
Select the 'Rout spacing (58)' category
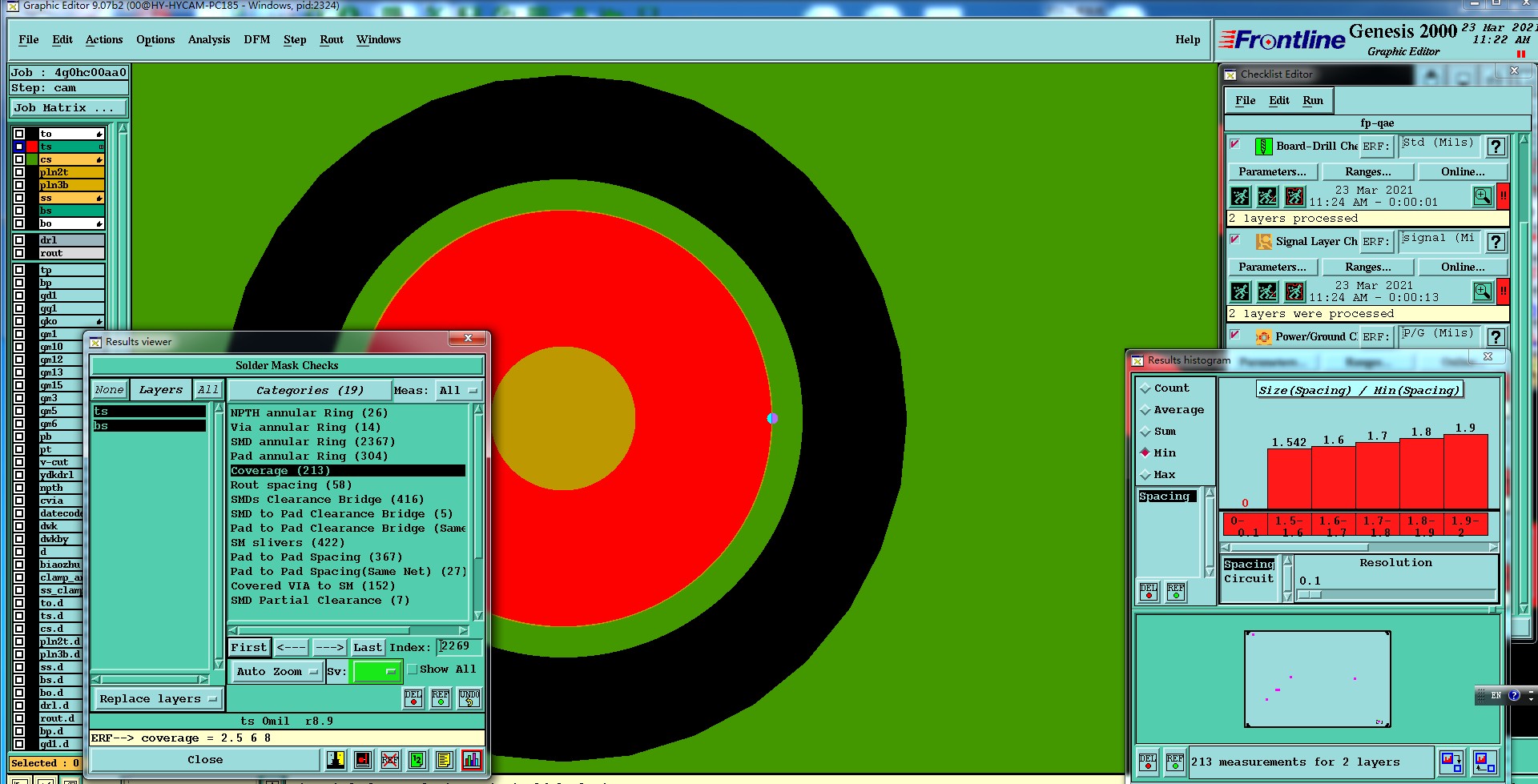point(291,485)
